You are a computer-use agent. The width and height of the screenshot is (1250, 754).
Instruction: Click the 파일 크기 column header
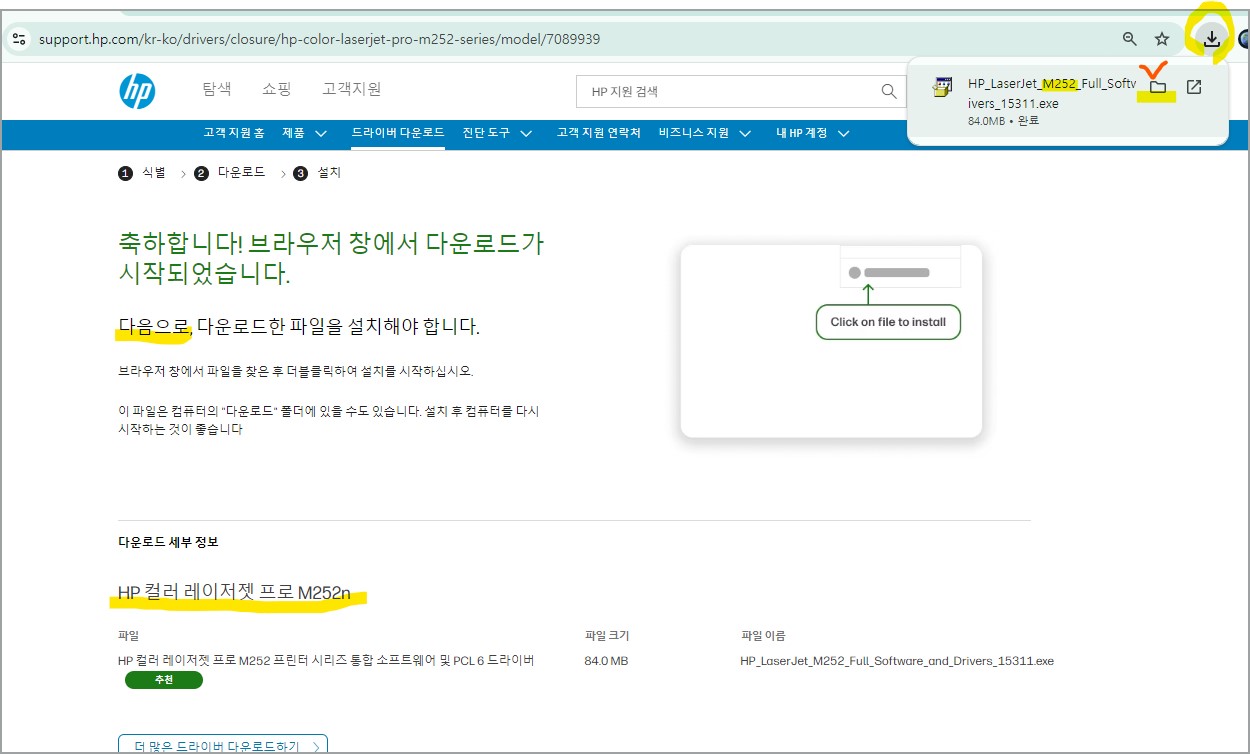point(607,636)
